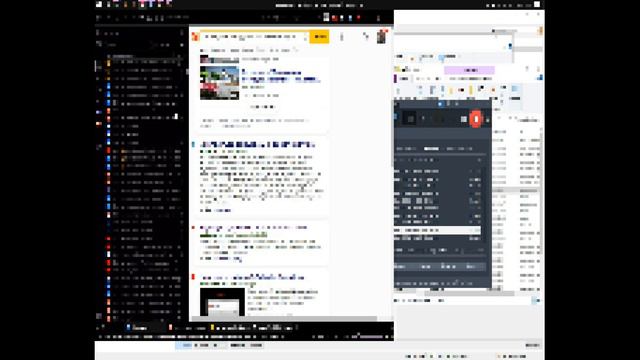
Task: Click the horizontal scrollbar below the search results page
Action: tap(284, 318)
